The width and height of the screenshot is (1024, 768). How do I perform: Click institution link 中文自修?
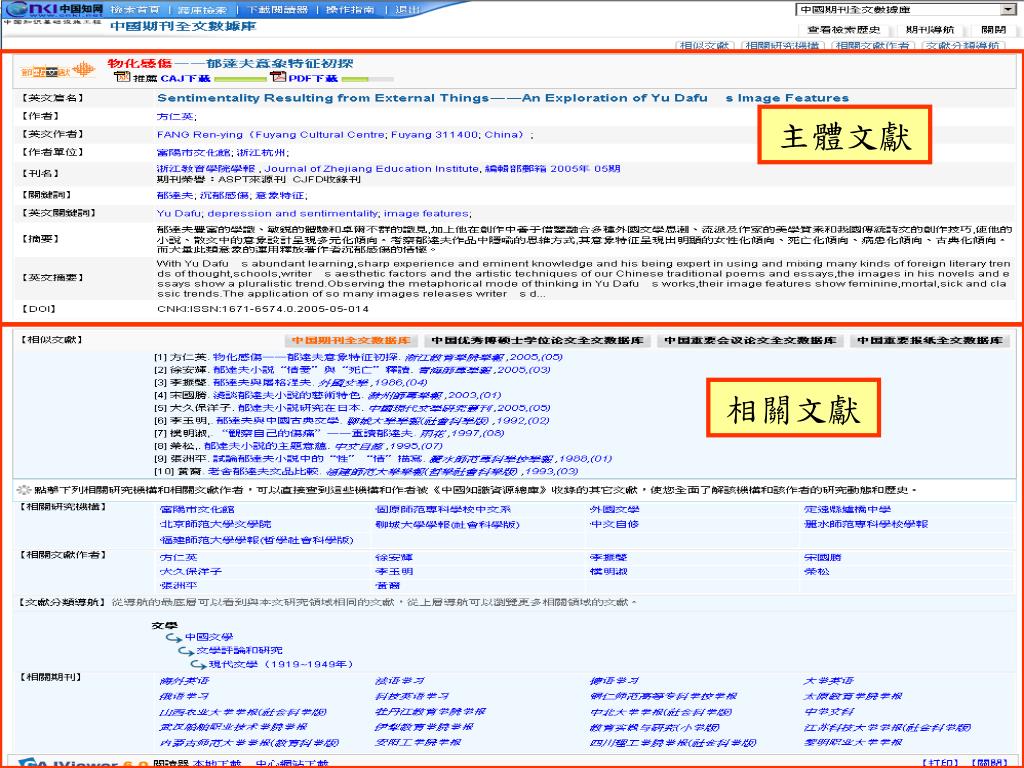614,524
